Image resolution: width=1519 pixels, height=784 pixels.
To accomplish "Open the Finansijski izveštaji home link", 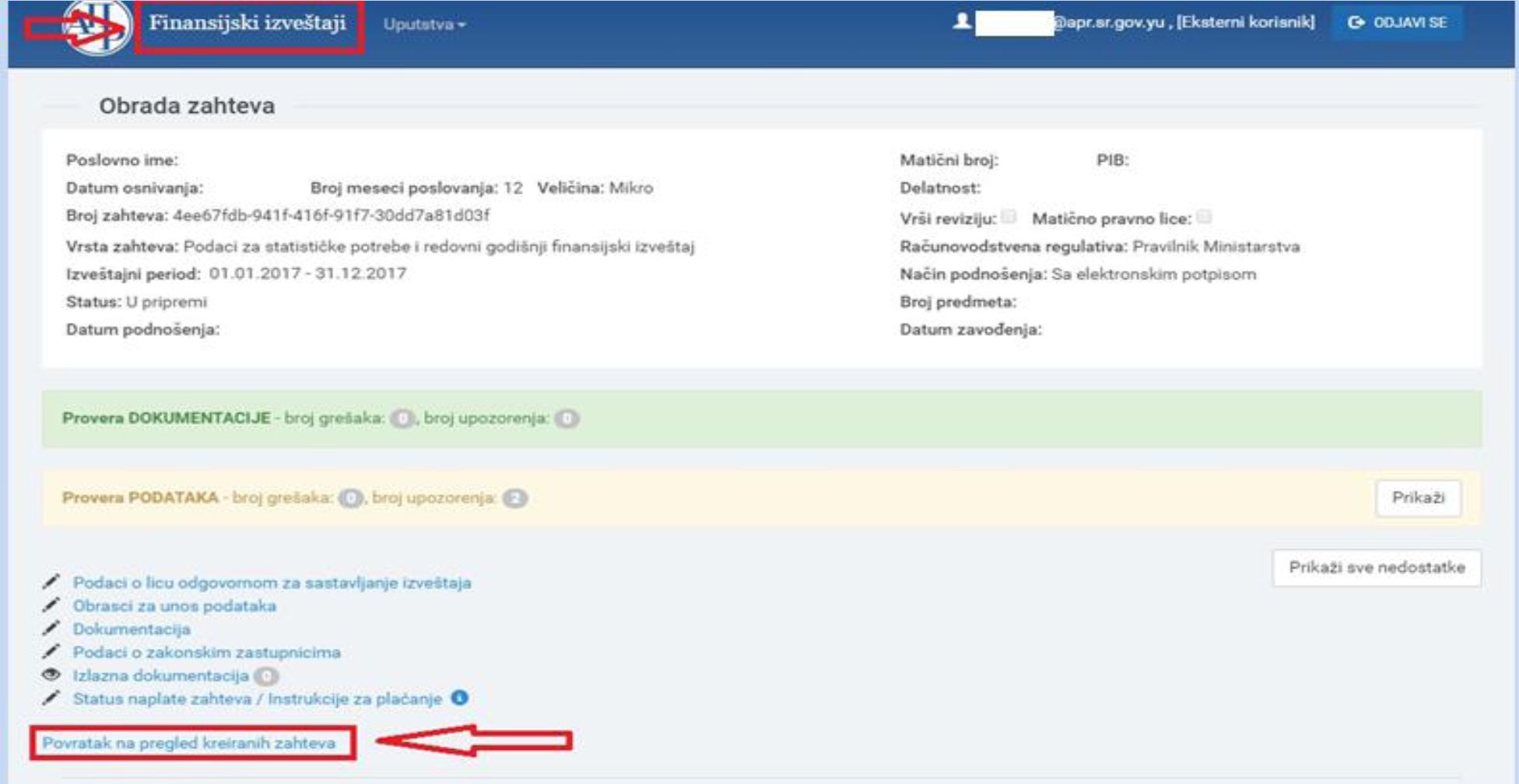I will pos(247,23).
